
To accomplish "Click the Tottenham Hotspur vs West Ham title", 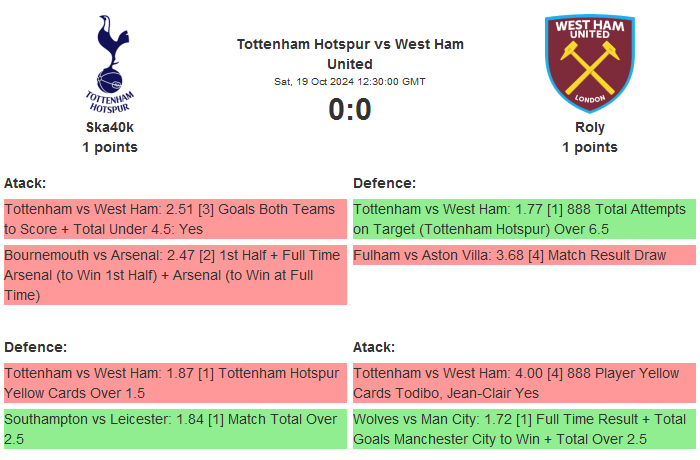I will pos(350,54).
